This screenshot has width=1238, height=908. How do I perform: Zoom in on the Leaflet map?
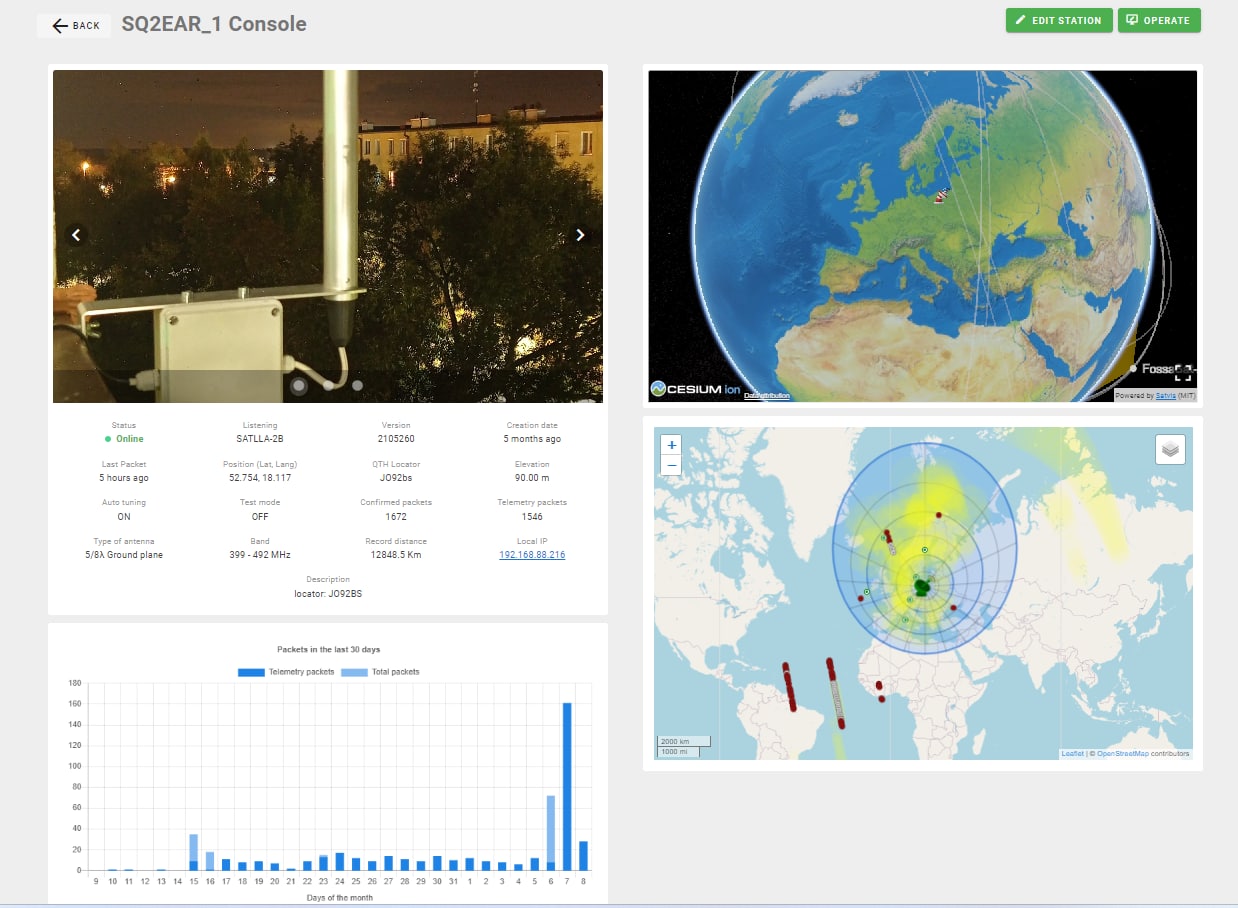pos(672,445)
